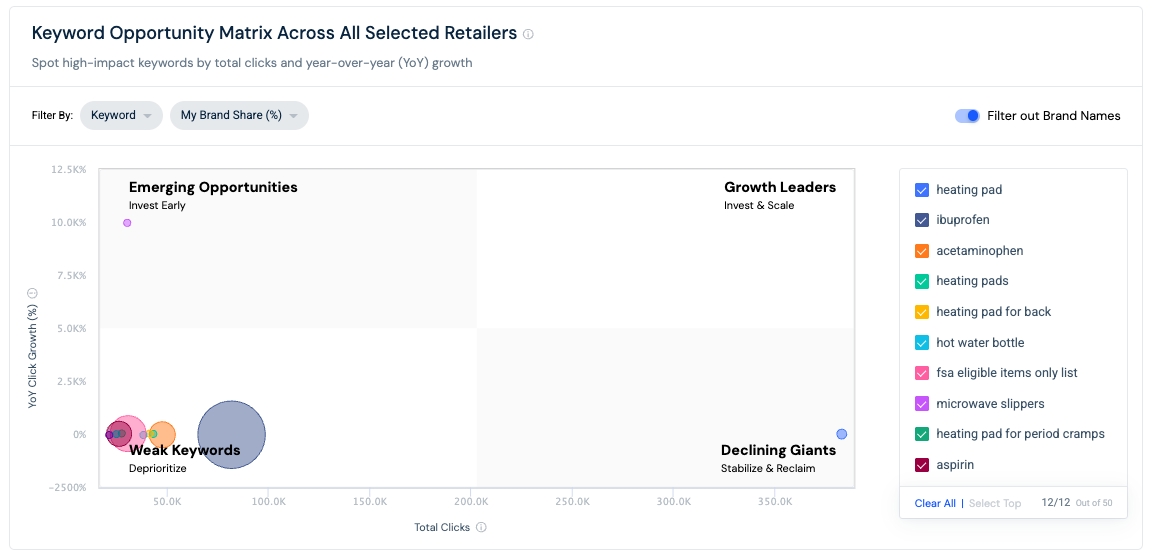Toggle Filter out Brand Names switch

tap(967, 115)
